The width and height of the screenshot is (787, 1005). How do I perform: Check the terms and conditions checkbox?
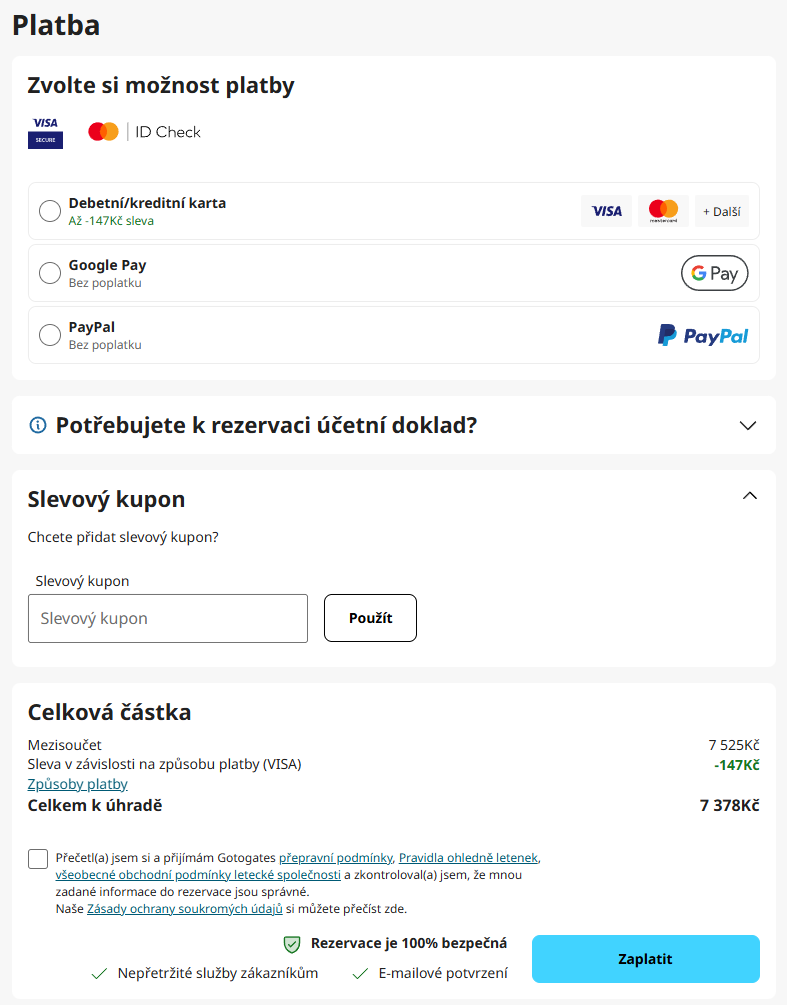tap(37, 857)
